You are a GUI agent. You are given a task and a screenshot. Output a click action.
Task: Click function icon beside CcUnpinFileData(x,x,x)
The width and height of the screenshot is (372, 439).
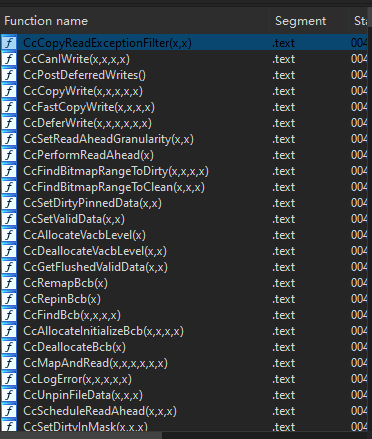(x=9, y=395)
